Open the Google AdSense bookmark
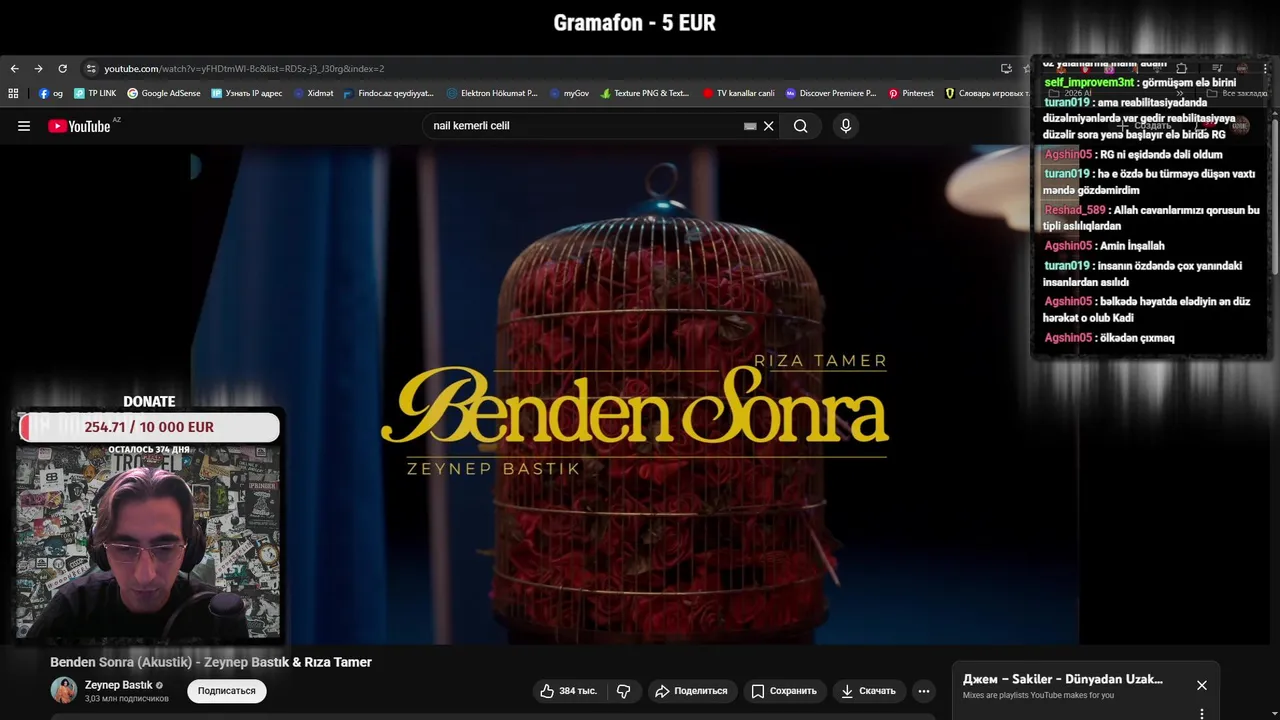 point(164,93)
